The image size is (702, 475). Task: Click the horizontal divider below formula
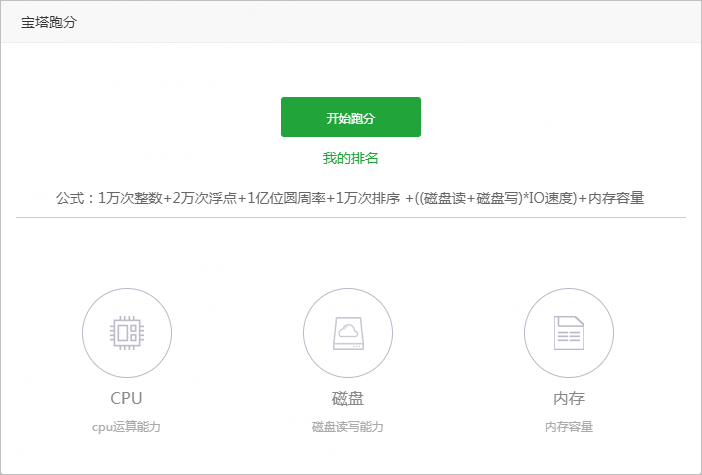350,217
